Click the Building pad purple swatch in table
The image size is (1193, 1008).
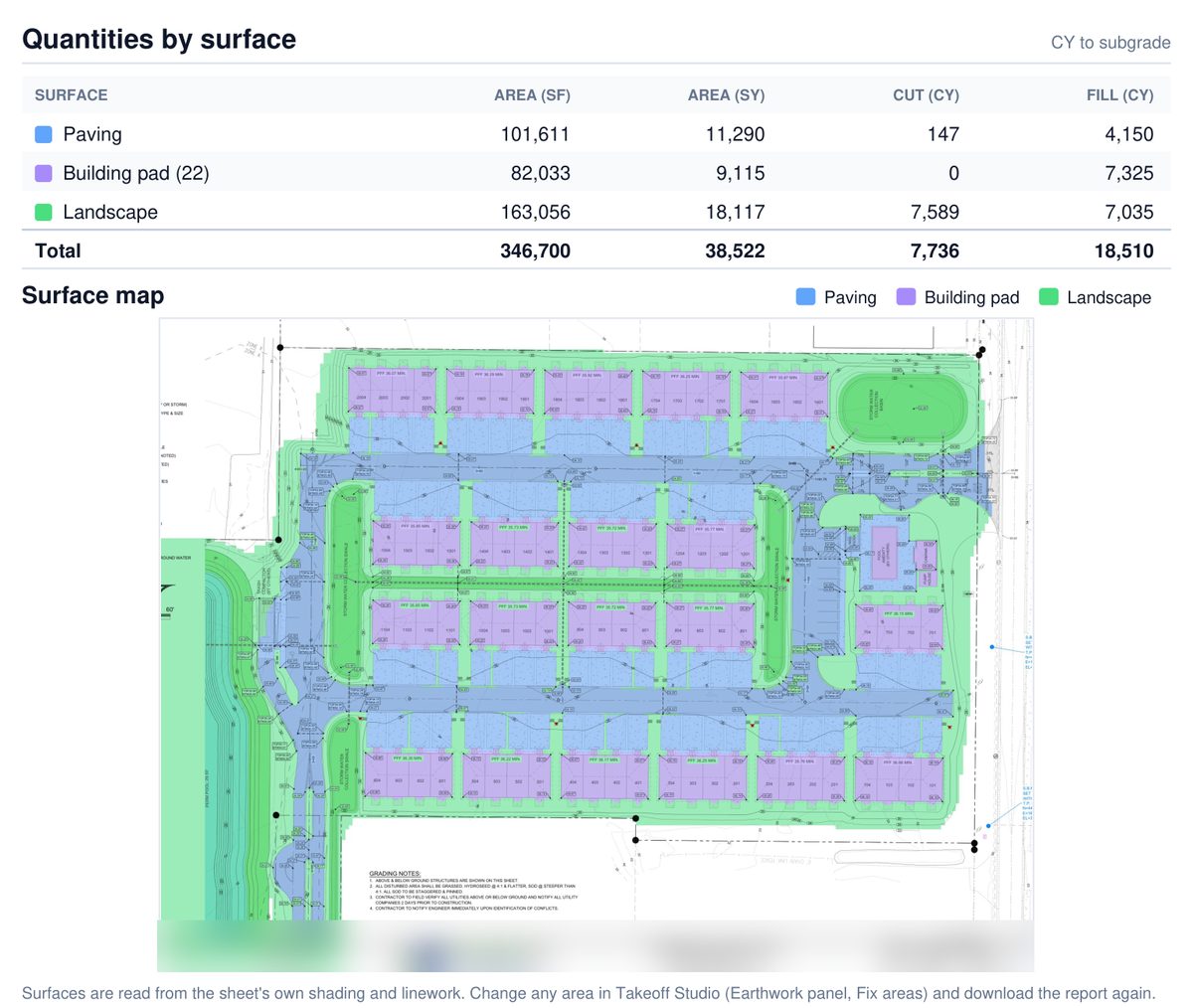point(44,173)
